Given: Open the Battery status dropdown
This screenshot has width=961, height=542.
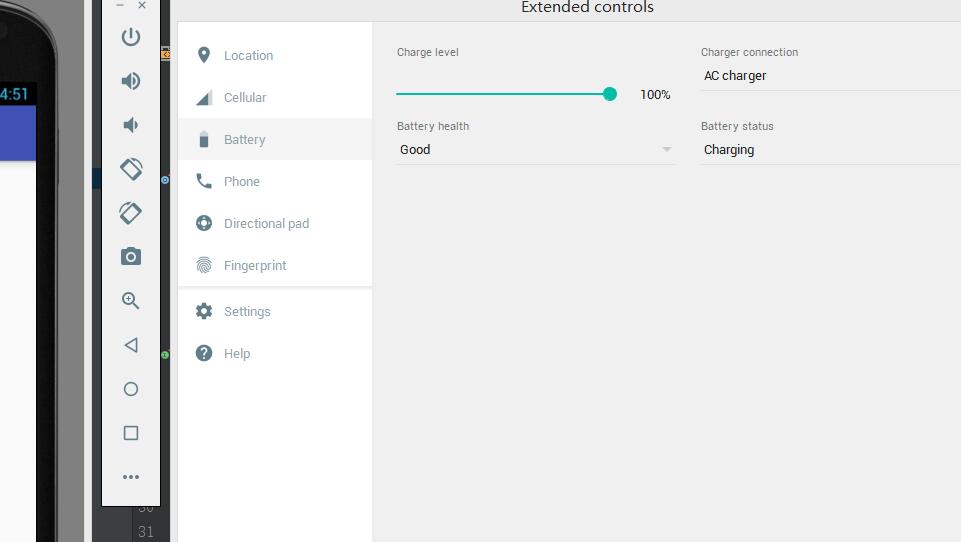Looking at the screenshot, I should 830,150.
